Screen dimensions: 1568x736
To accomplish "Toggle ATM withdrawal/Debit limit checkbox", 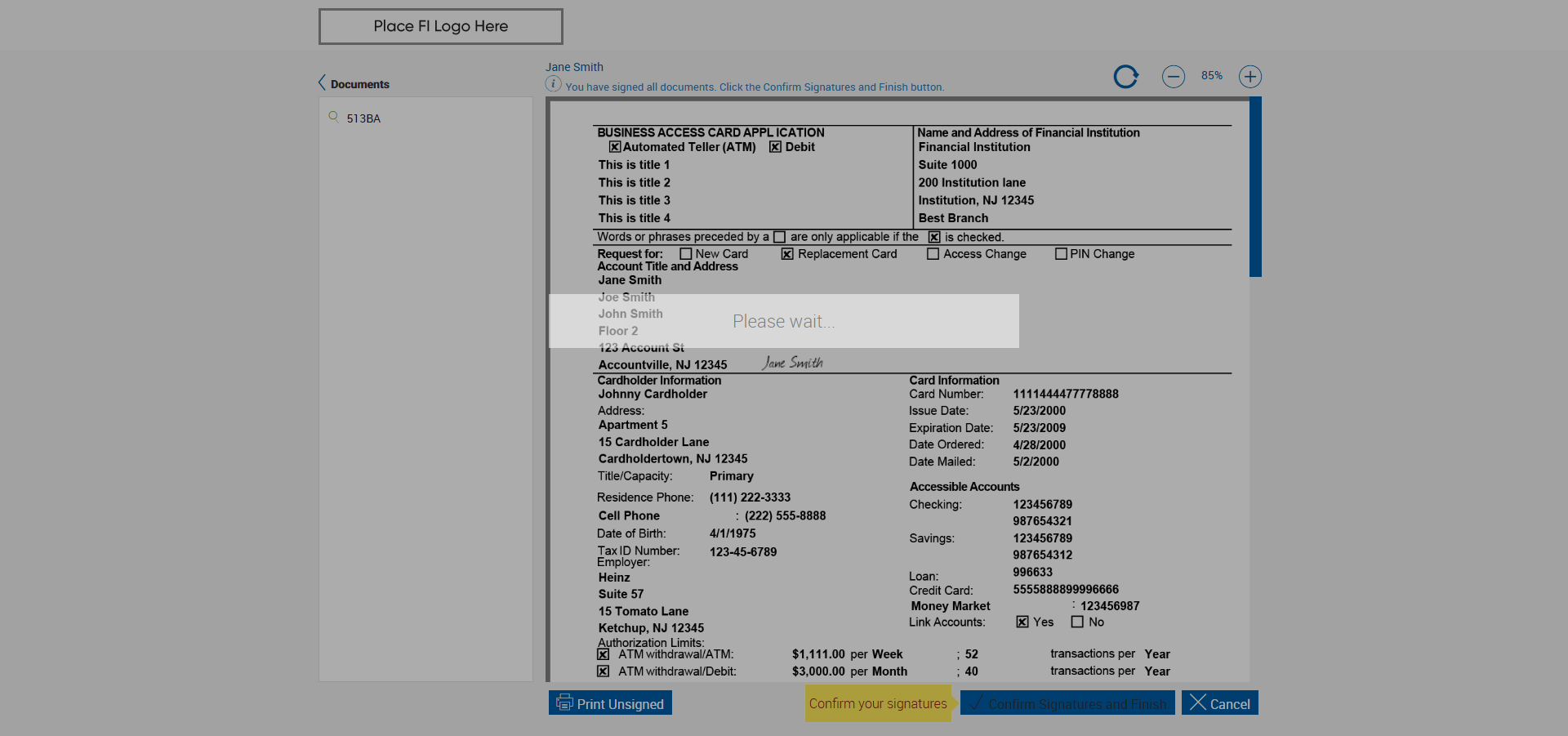I will tap(603, 671).
